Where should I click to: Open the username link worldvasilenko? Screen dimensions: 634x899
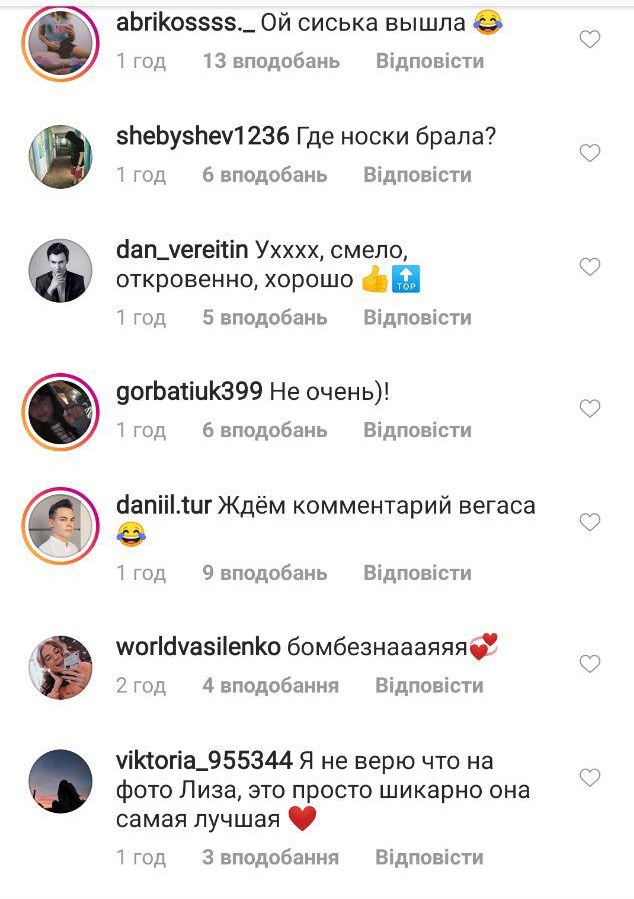point(198,647)
